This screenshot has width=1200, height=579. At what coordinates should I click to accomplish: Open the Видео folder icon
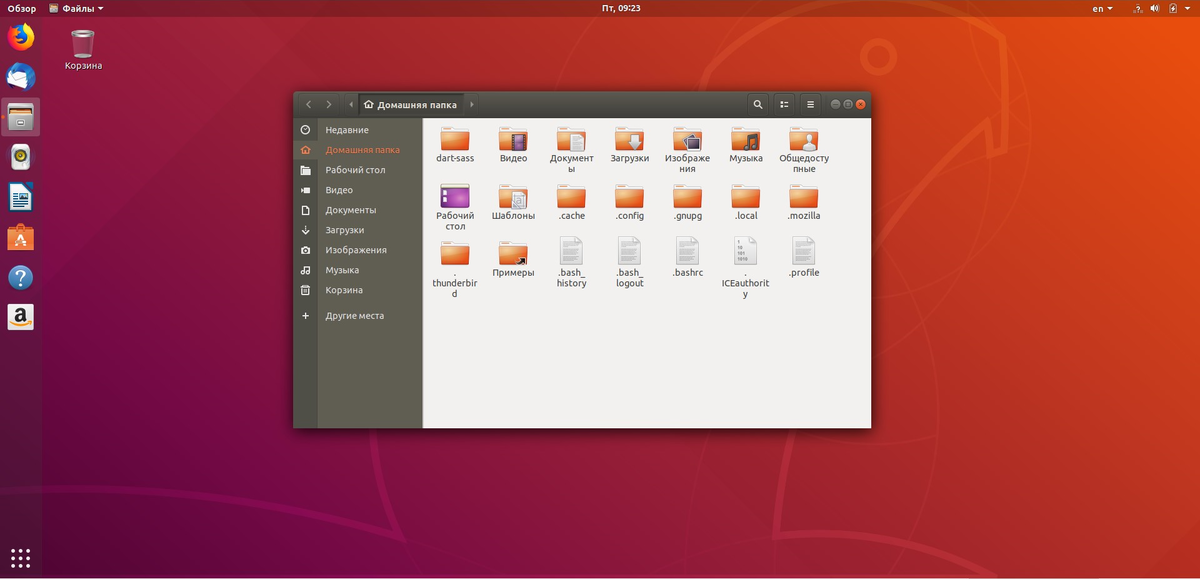513,140
